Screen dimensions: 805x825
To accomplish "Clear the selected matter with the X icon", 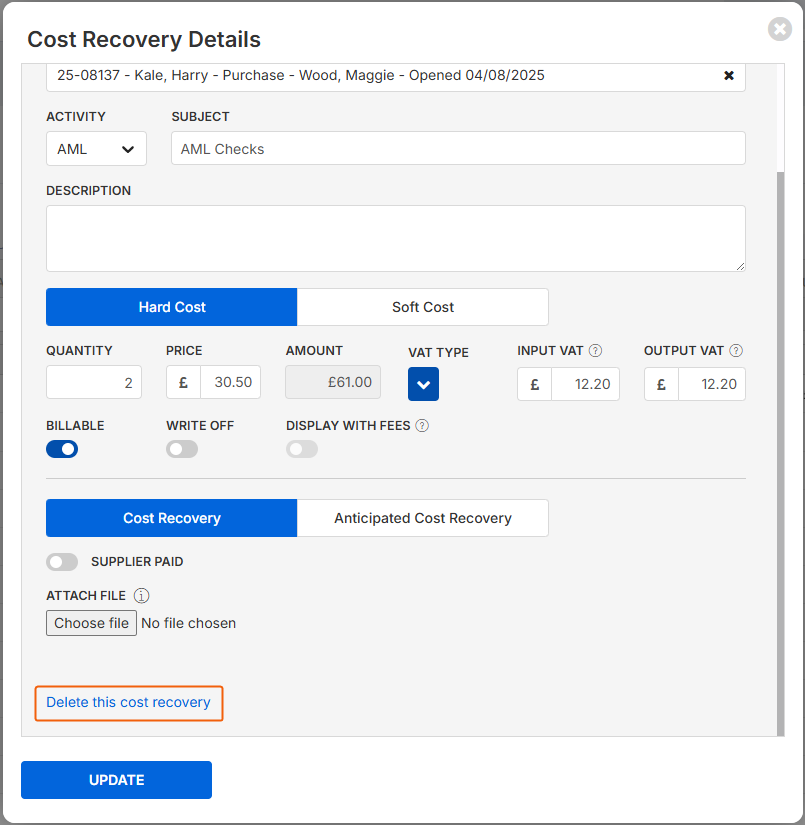I will click(x=729, y=76).
